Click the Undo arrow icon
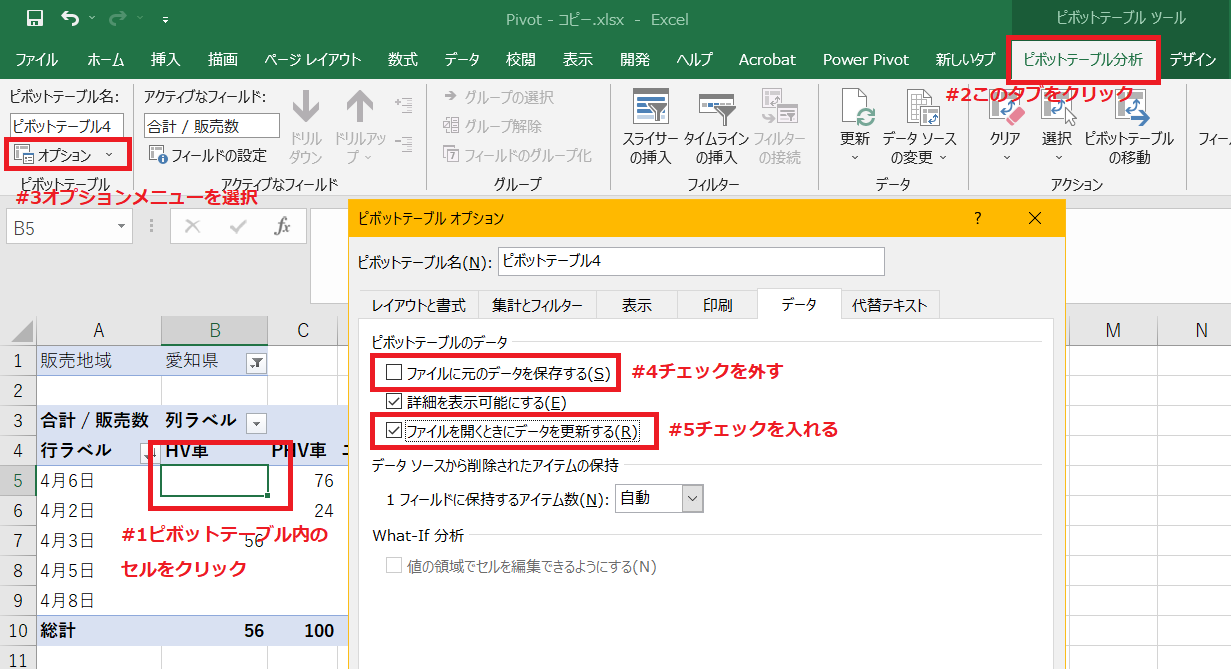Image resolution: width=1231 pixels, height=669 pixels. (69, 18)
